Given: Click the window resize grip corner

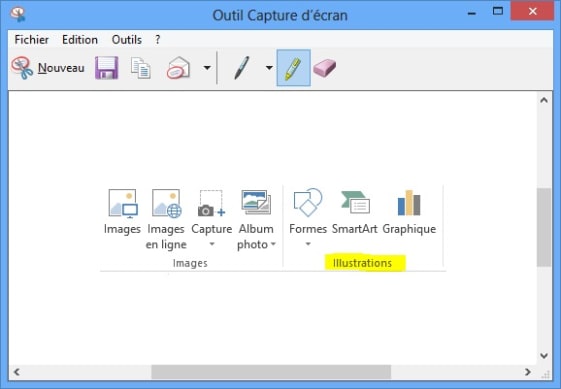Looking at the screenshot, I should click(x=546, y=374).
